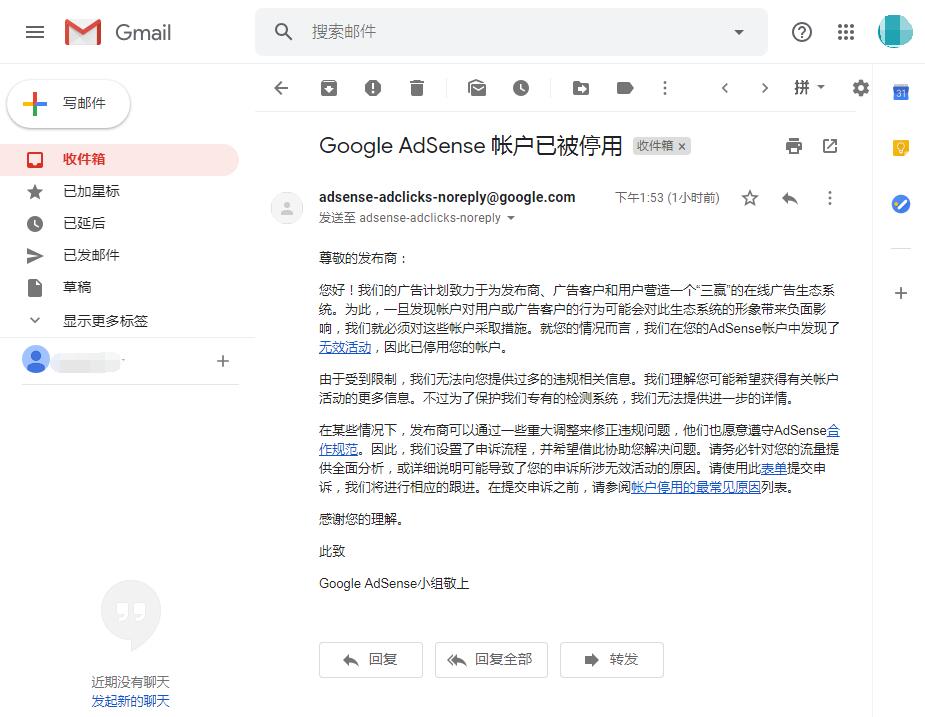Open Google Keep side panel icon
Viewport: 925px width, 717px height.
coord(901,148)
